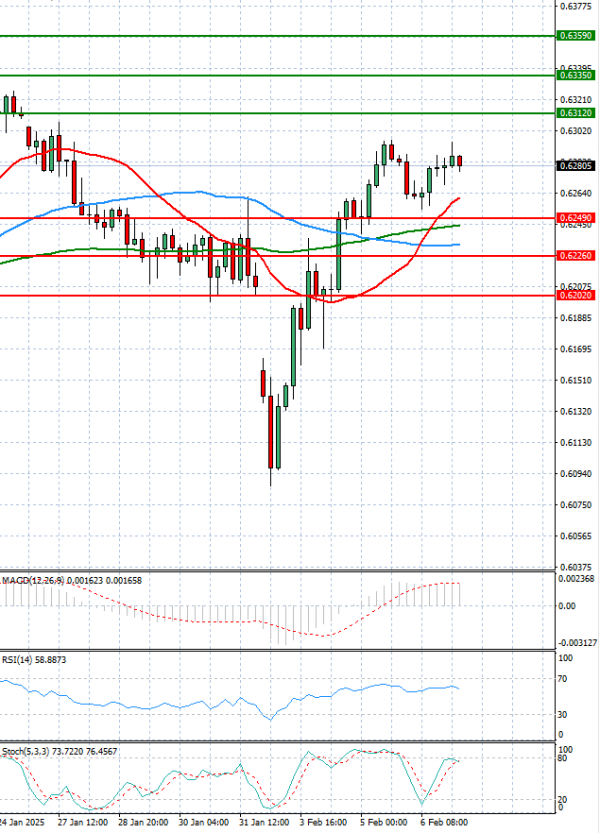Viewport: 600px width, 833px height.
Task: Select the black current price tag 0.62805
Action: (576, 166)
